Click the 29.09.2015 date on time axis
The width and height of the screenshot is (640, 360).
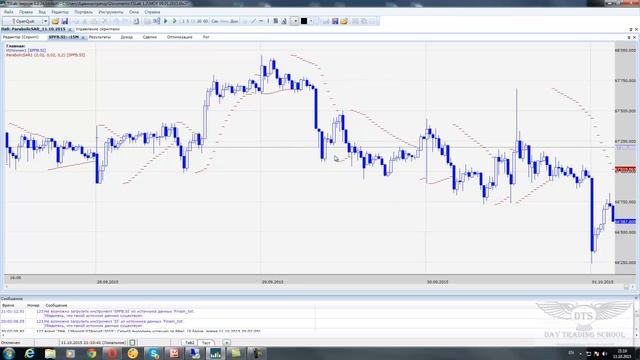(272, 282)
